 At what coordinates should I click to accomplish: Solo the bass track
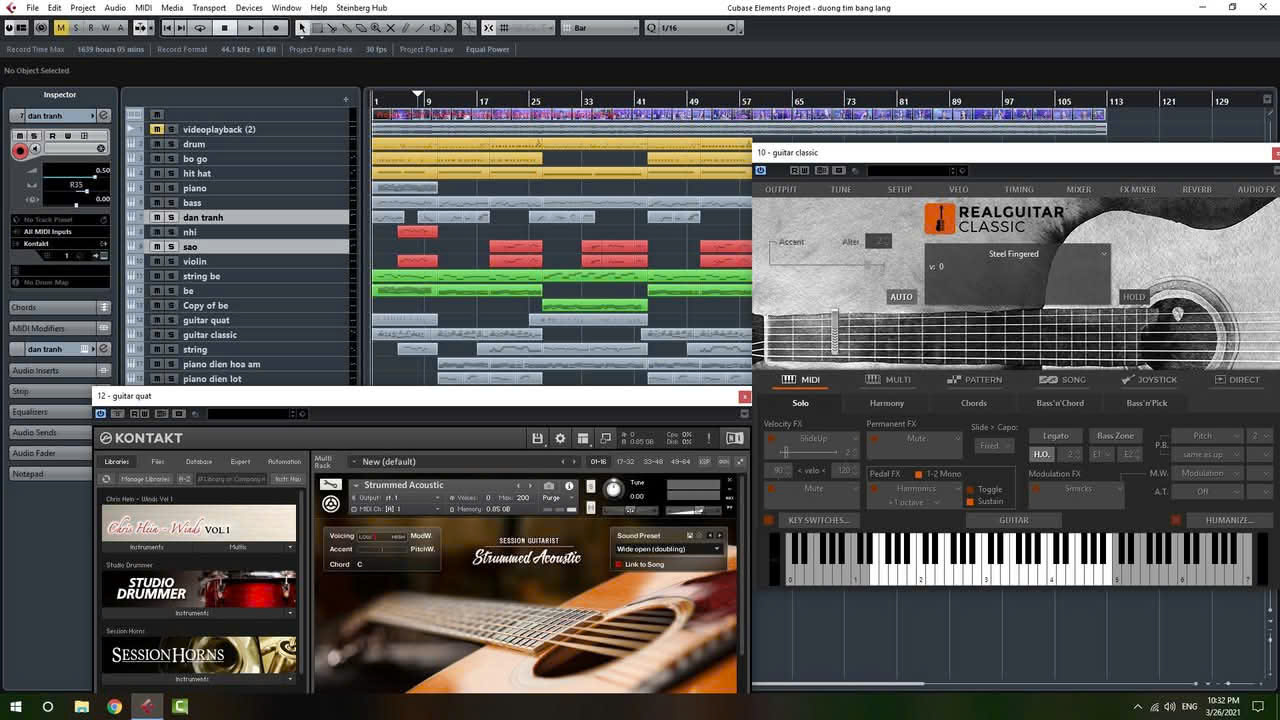[171, 203]
